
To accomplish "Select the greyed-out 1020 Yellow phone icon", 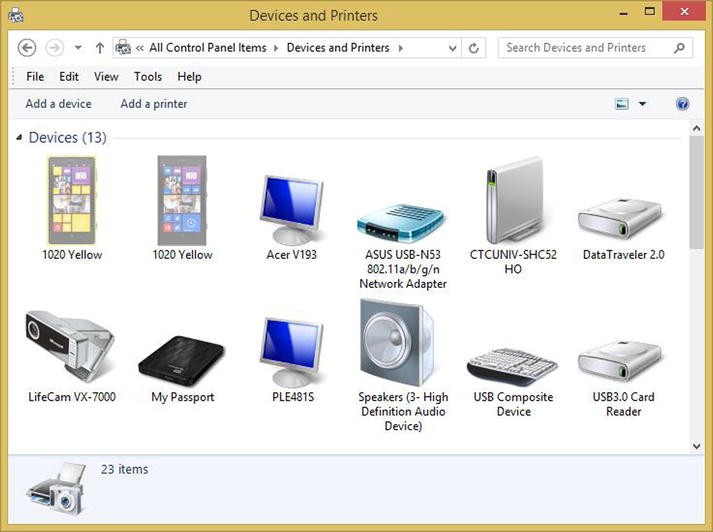I will pos(182,200).
